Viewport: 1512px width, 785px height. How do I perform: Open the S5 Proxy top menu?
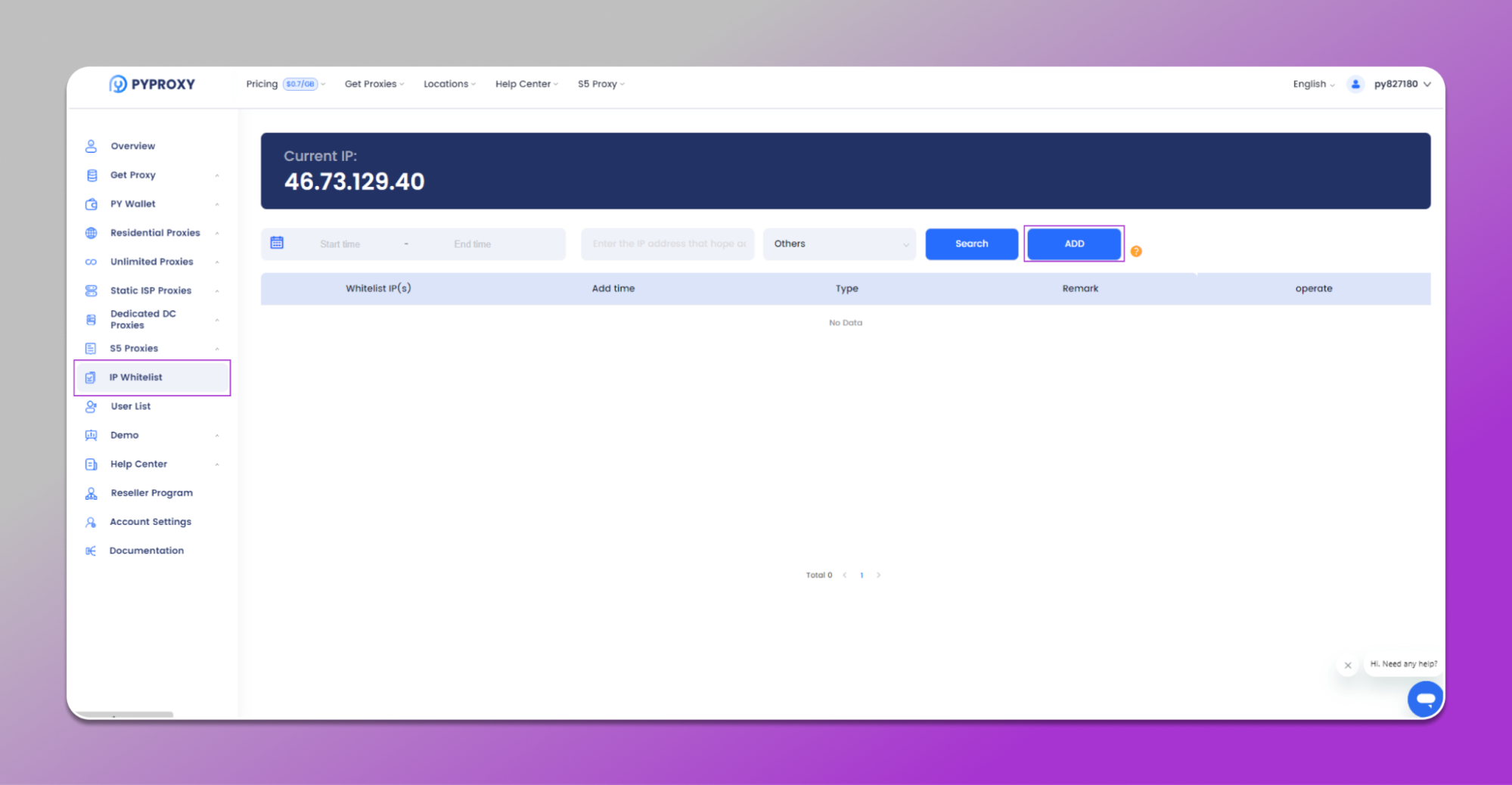[x=601, y=84]
